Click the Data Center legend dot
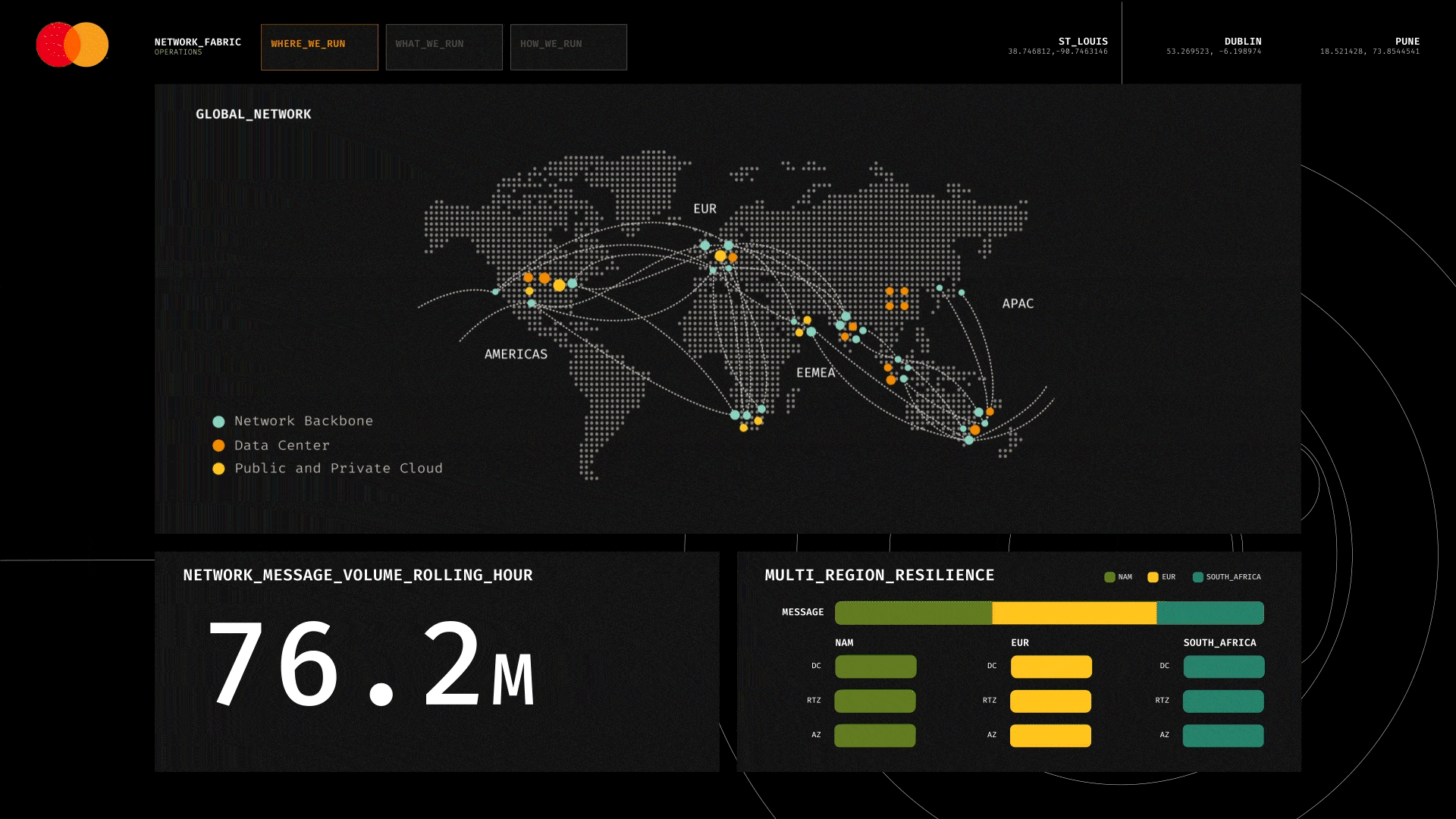Viewport: 1456px width, 819px height. point(218,446)
